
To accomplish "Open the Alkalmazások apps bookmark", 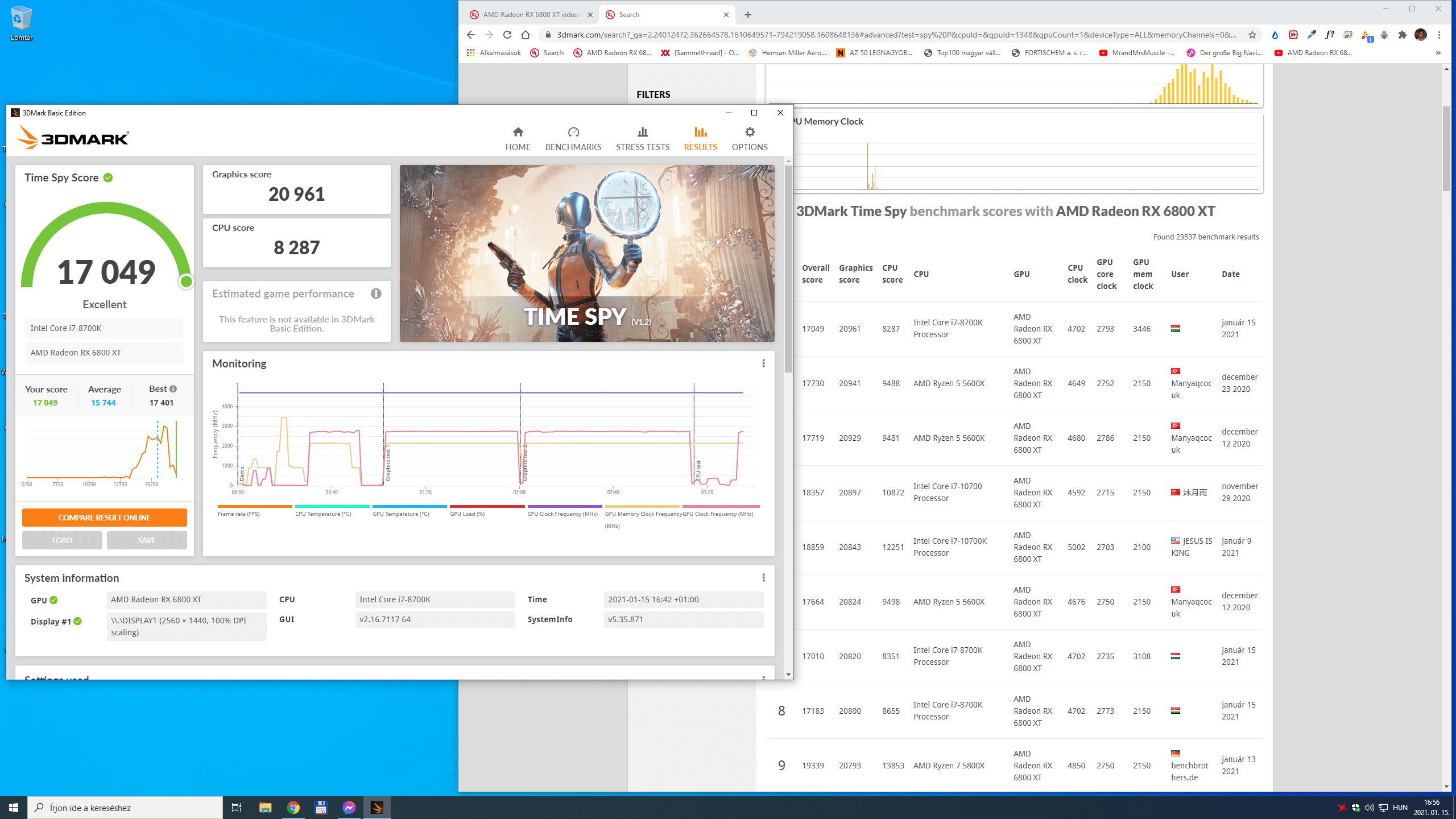I will coord(494,53).
